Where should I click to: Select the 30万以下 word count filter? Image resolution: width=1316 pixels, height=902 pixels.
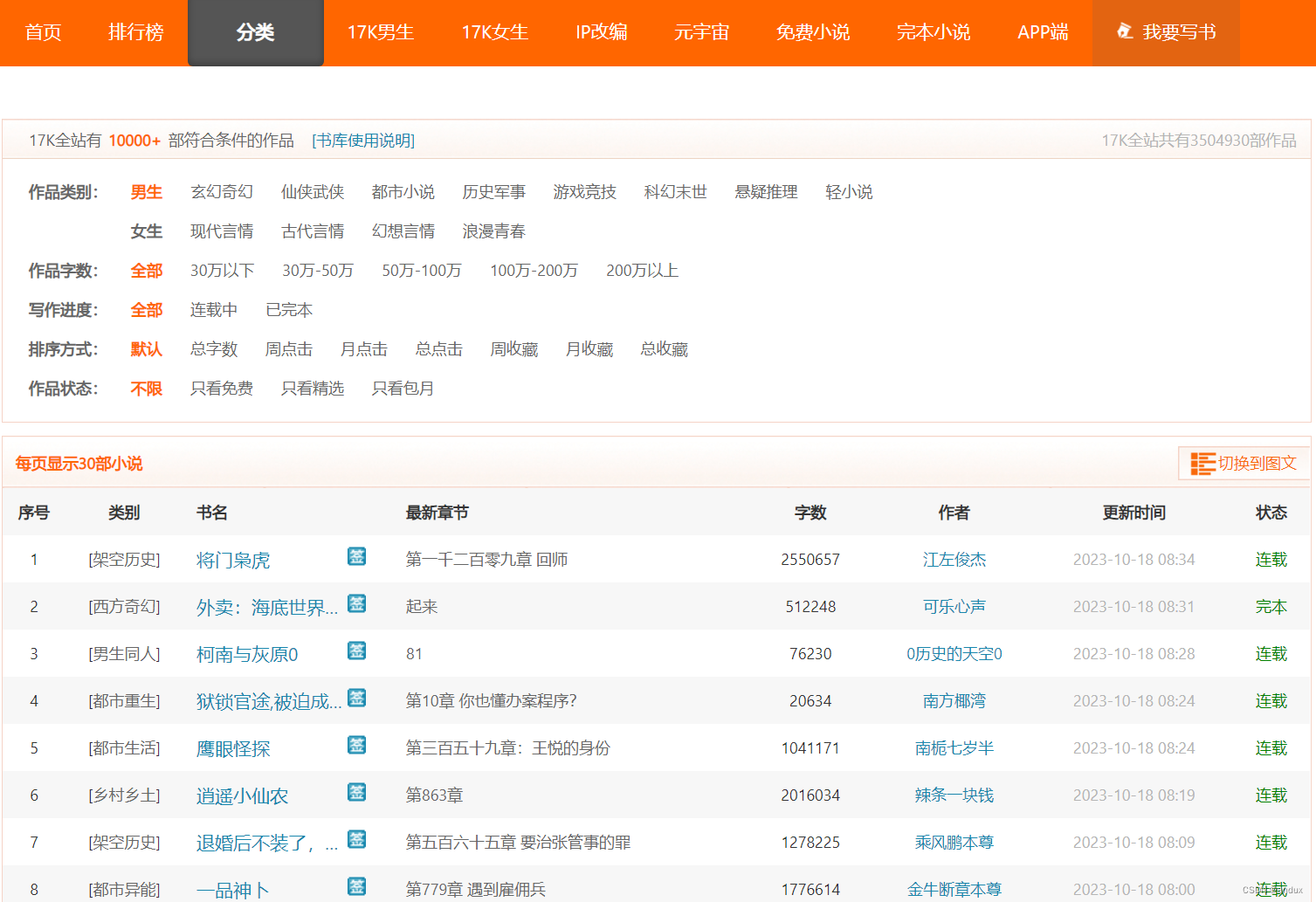pos(223,271)
